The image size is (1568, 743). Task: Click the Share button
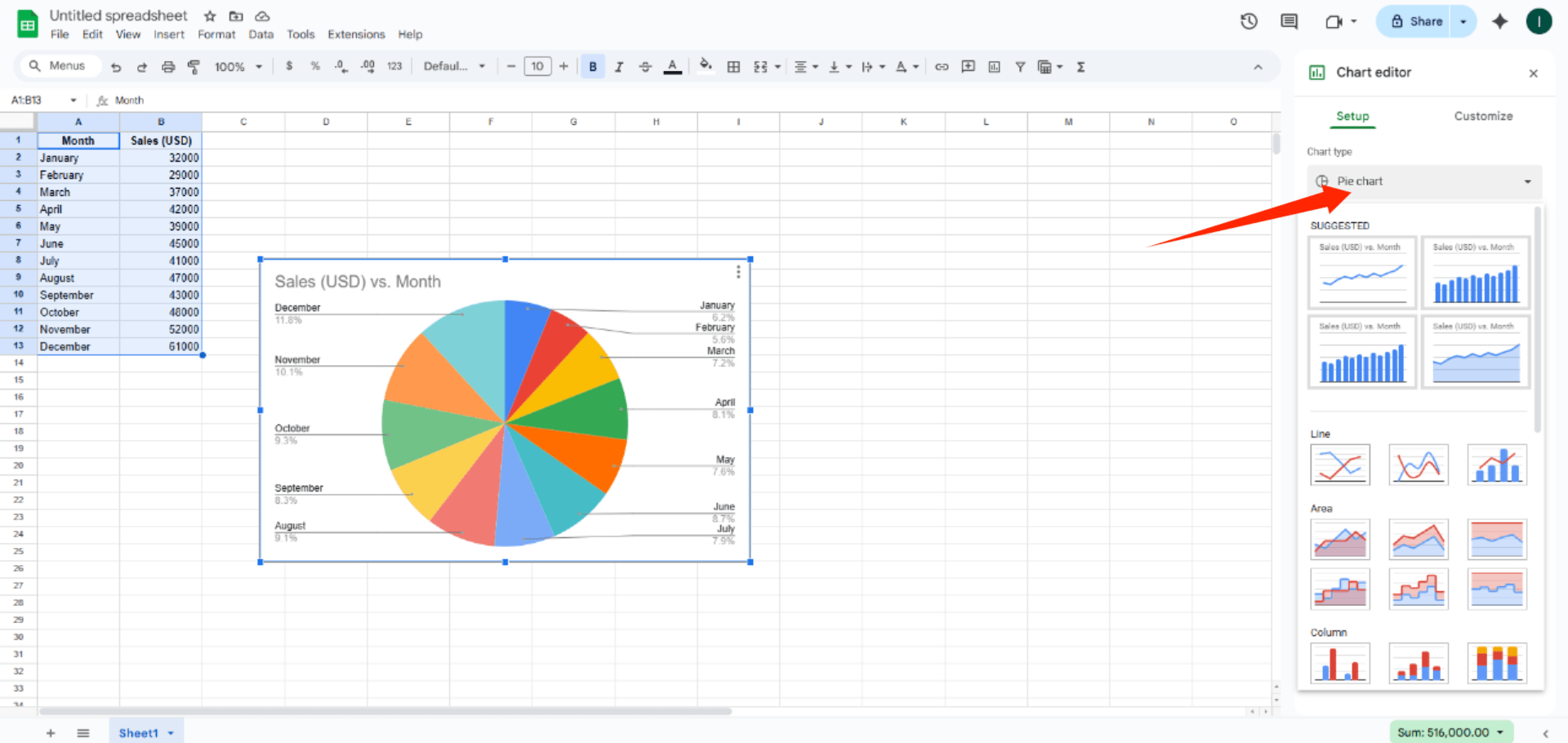pyautogui.click(x=1417, y=22)
